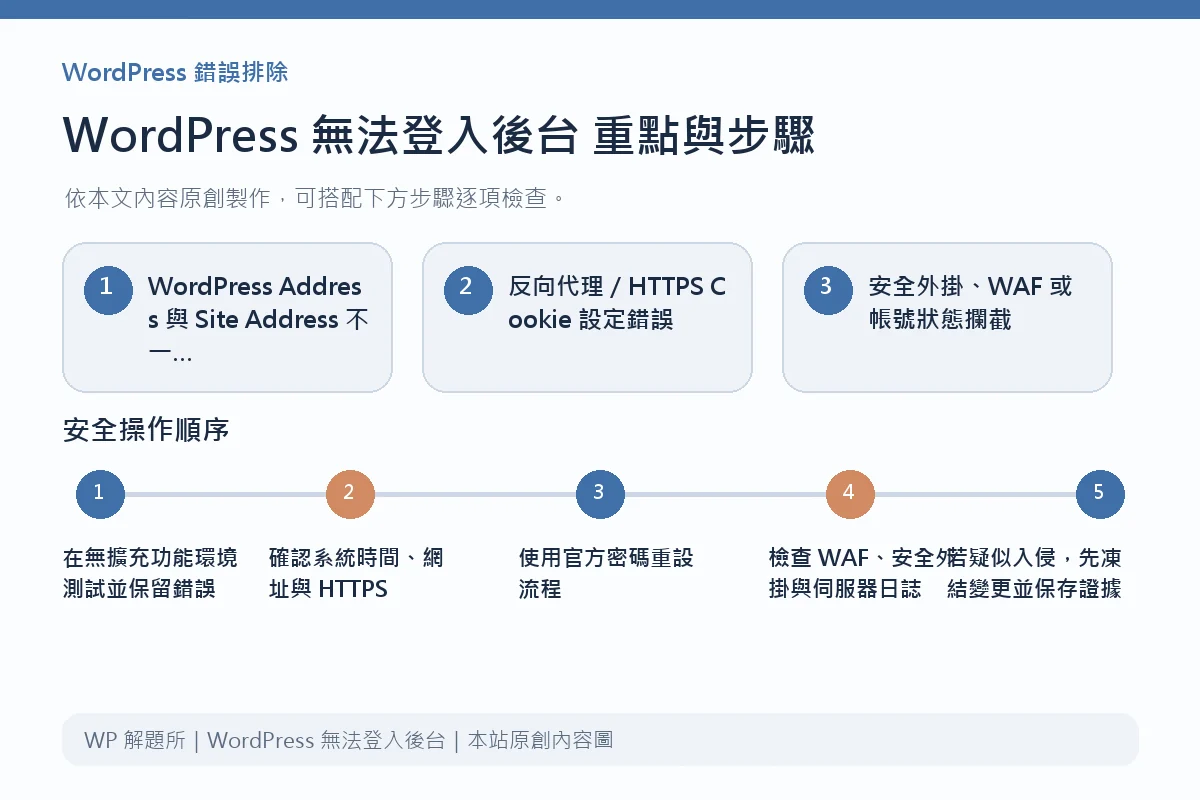The height and width of the screenshot is (800, 1200).
Task: Click the title 'WordPress 無法登入後台 重點與步驟'
Action: [439, 136]
